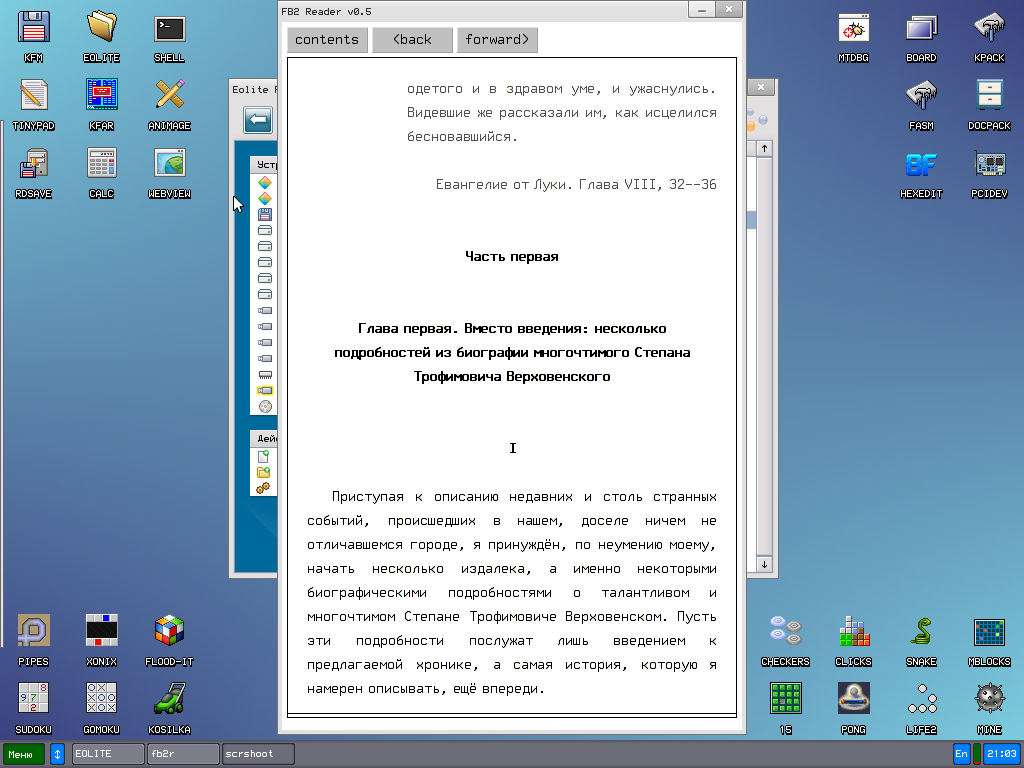Go to previous page with <back button
The height and width of the screenshot is (768, 1024).
412,40
